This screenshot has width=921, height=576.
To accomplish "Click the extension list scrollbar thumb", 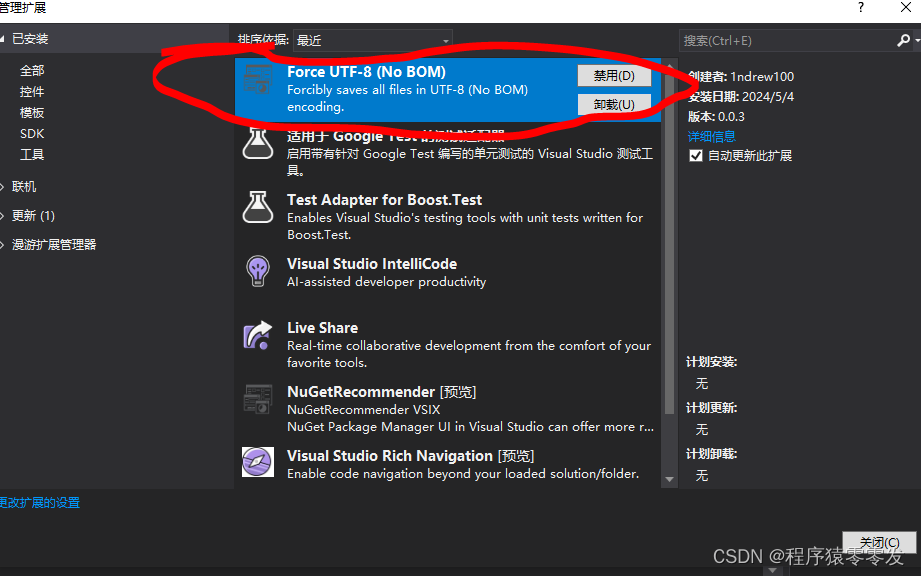I will pyautogui.click(x=669, y=244).
